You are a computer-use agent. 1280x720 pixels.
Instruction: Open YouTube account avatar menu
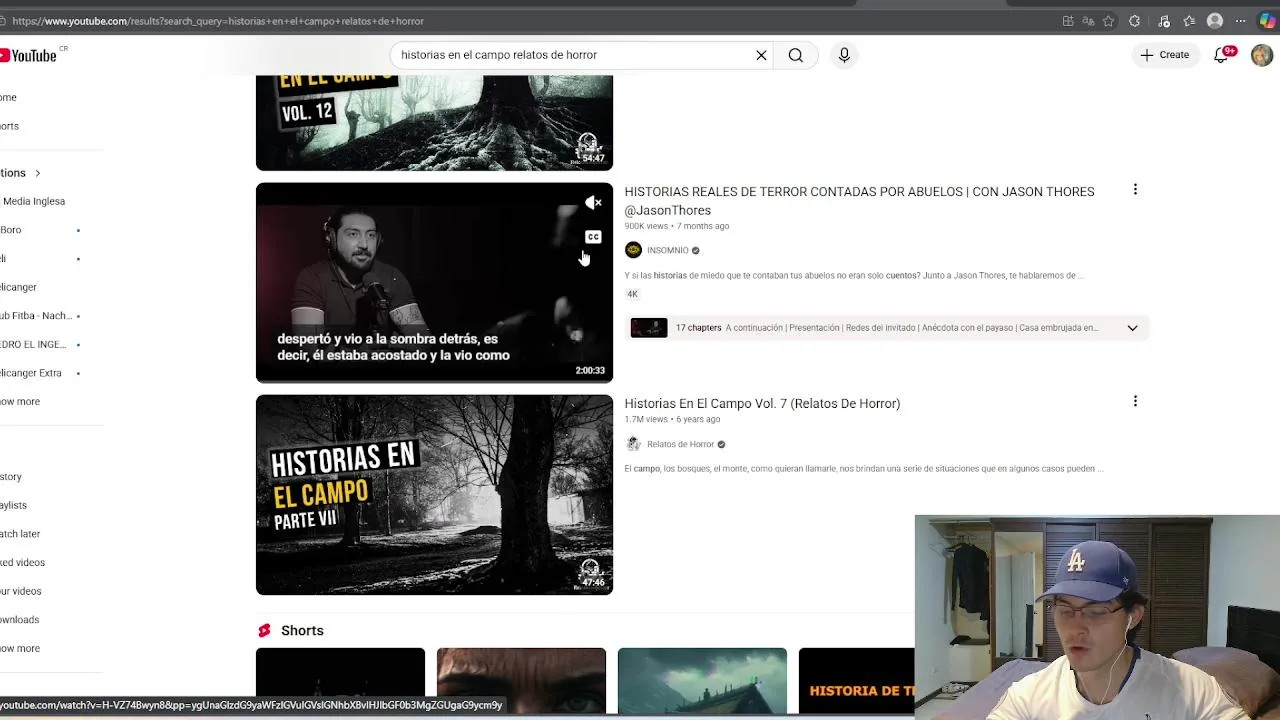click(x=1262, y=55)
